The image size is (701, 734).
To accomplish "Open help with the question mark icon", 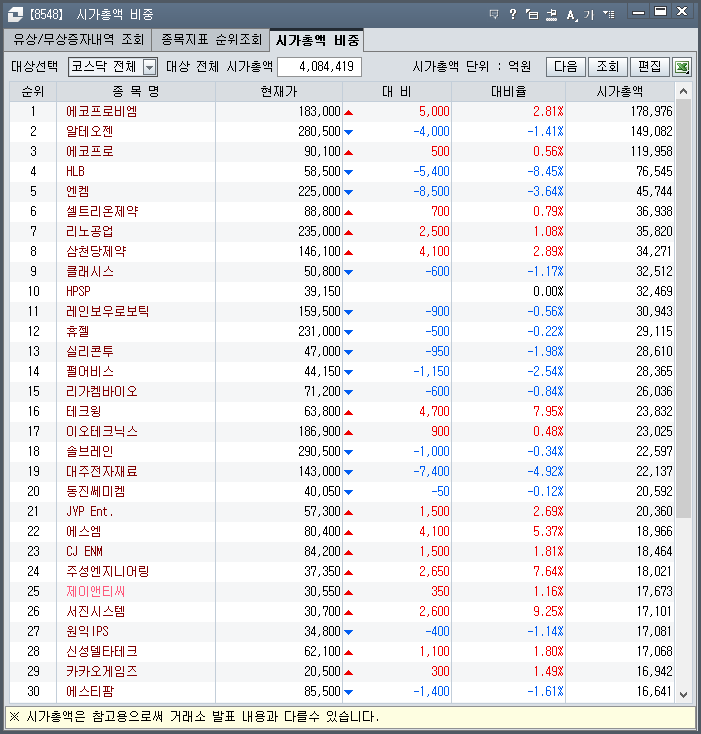I will pyautogui.click(x=513, y=14).
